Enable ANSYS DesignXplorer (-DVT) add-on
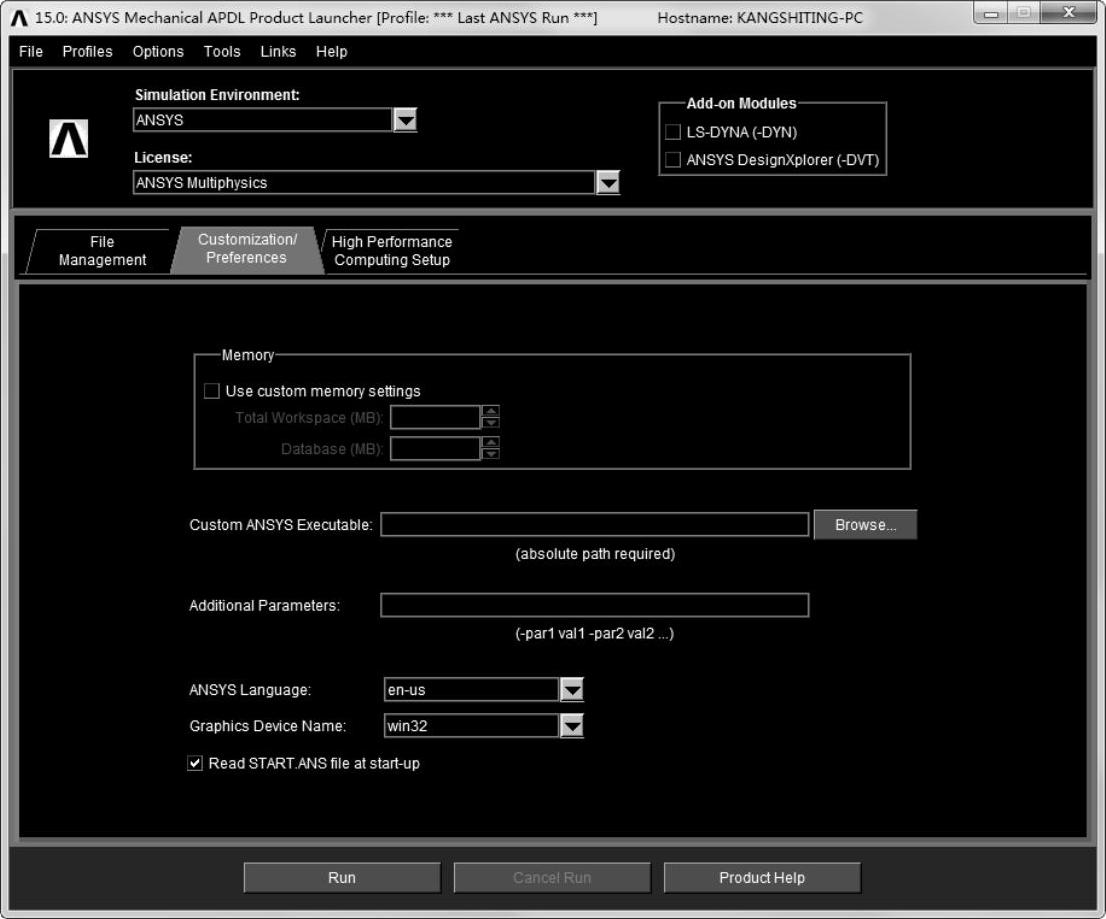 pyautogui.click(x=673, y=160)
